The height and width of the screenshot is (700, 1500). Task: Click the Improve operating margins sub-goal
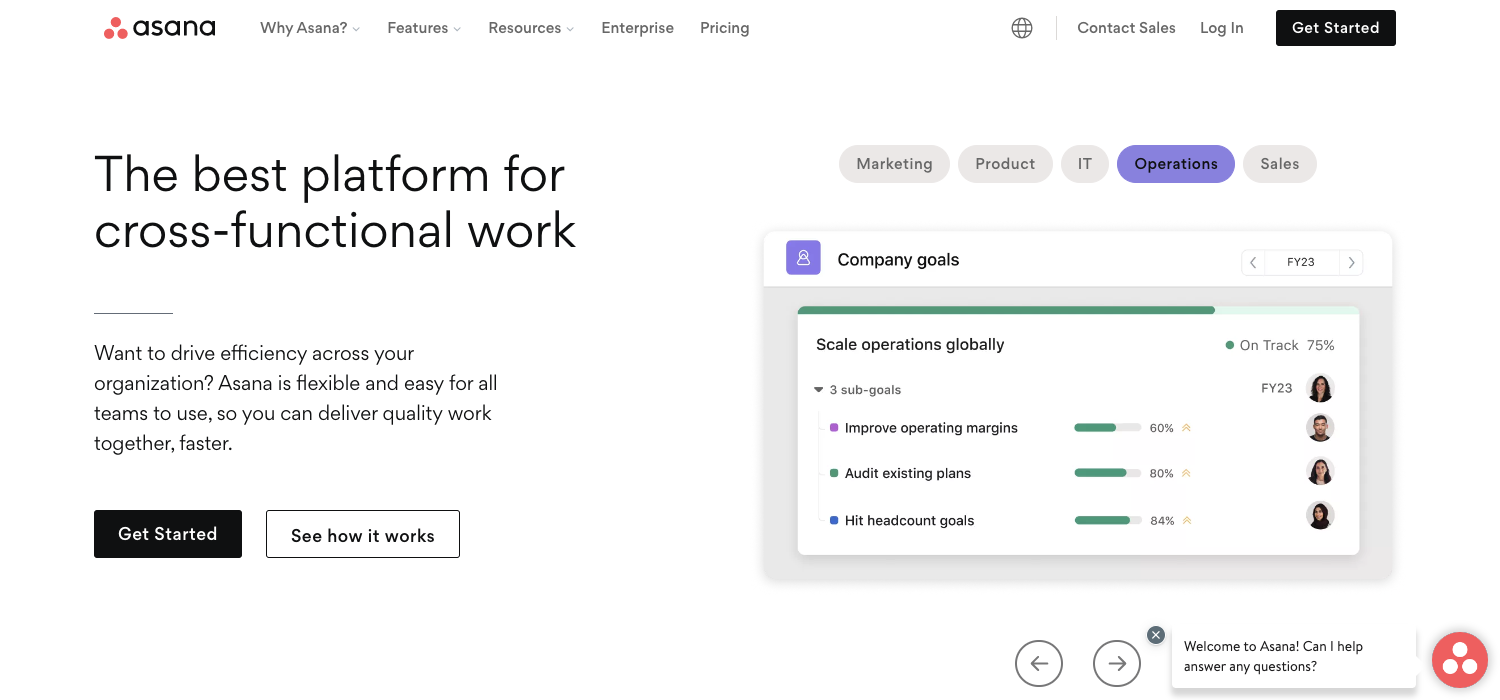(x=931, y=428)
